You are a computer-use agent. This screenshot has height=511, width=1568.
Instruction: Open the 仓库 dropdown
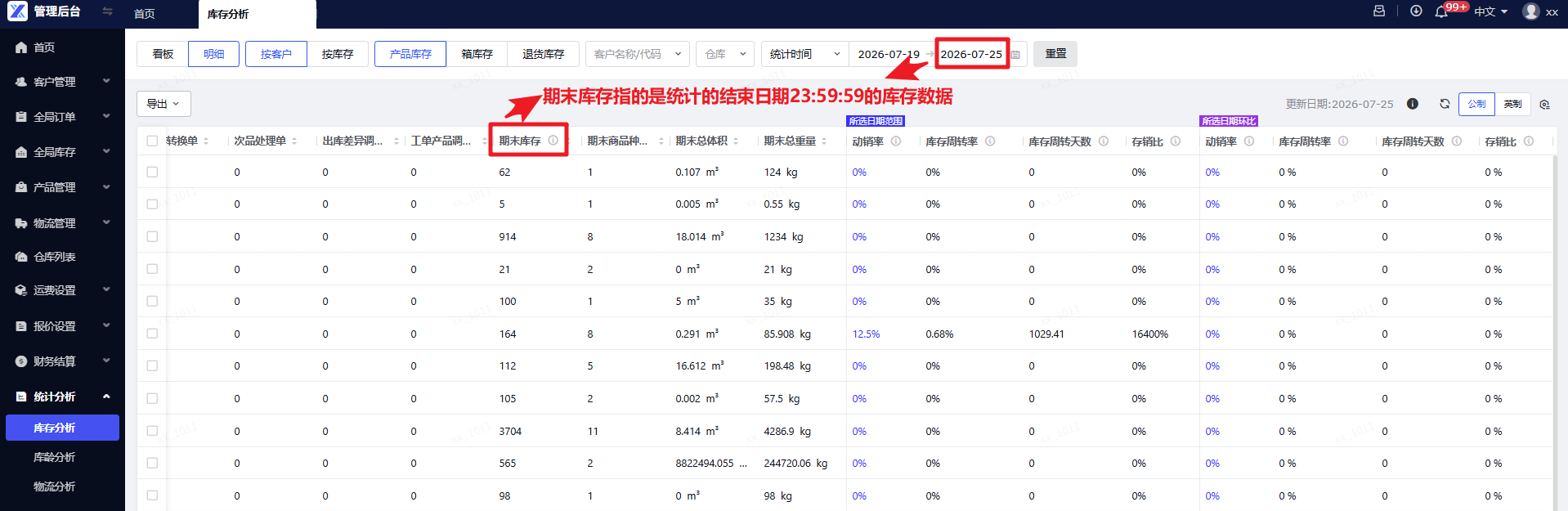[x=725, y=54]
